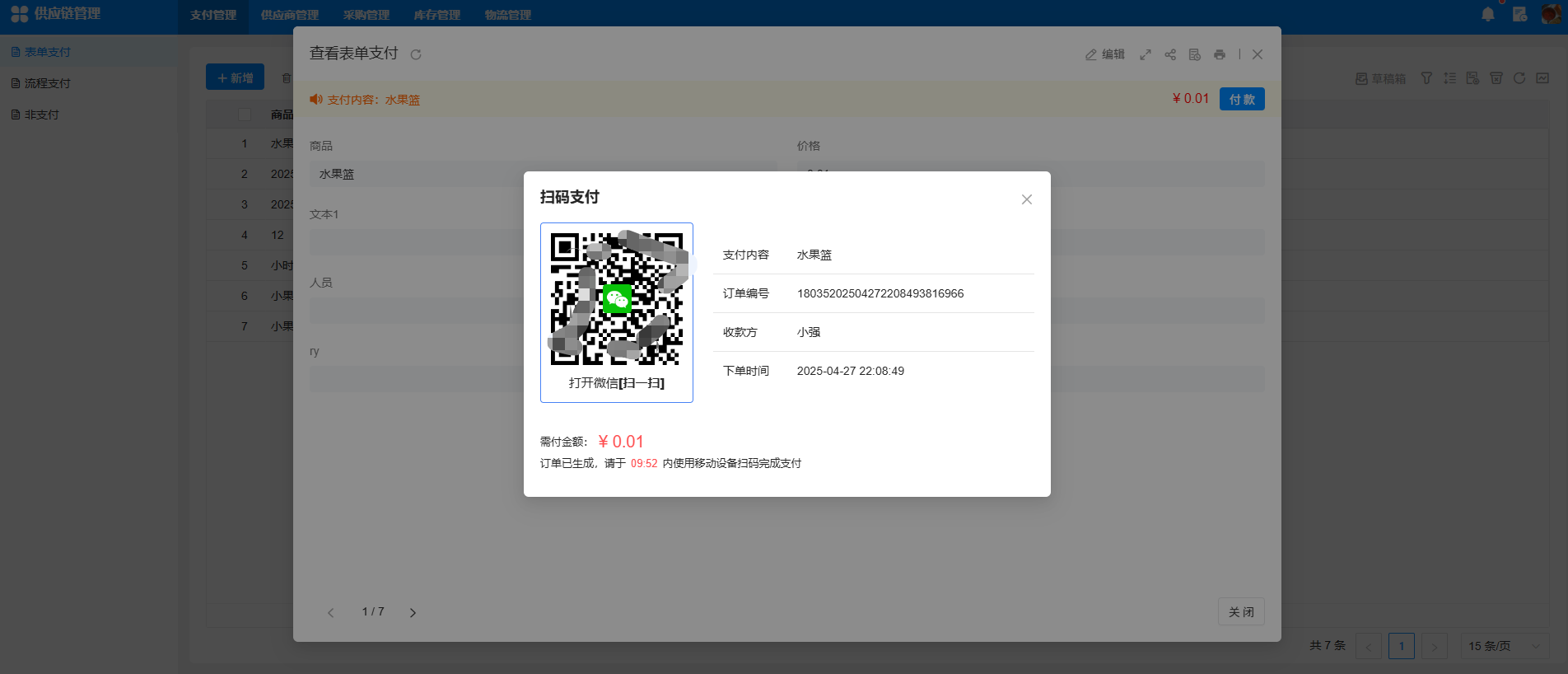Expand the form panel to fullscreen

click(1146, 54)
